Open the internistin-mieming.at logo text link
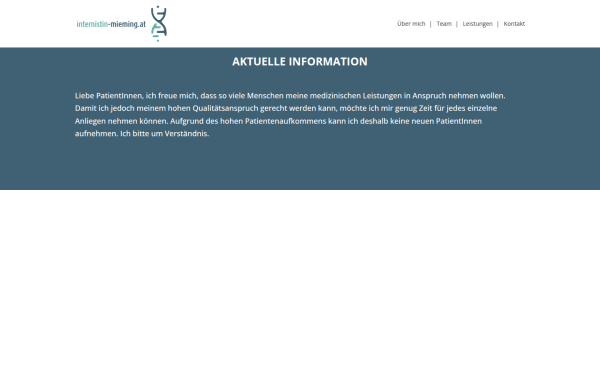Screen dimensions: 600x375 point(111,24)
